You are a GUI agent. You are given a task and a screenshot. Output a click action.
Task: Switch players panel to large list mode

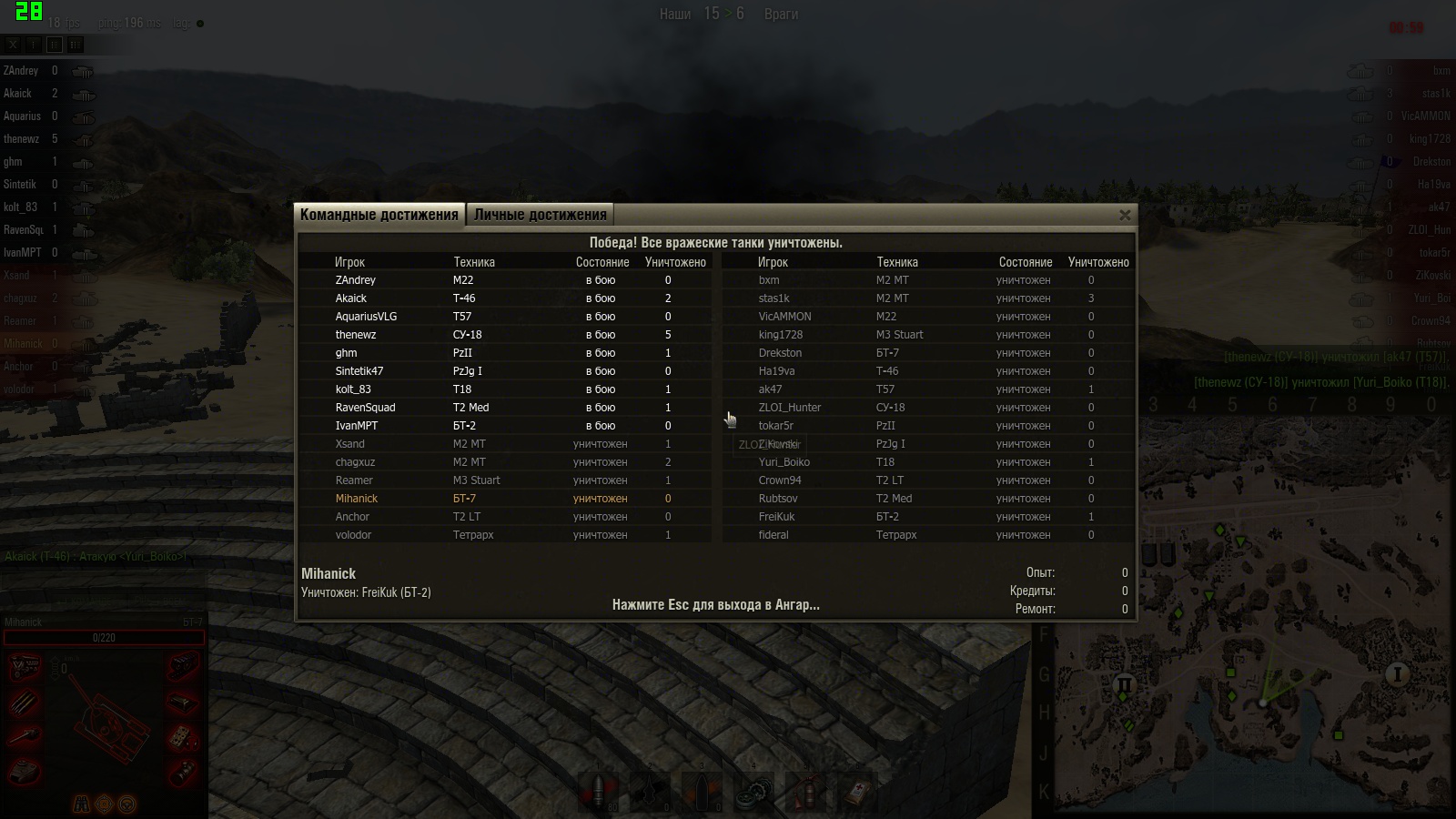[76, 44]
